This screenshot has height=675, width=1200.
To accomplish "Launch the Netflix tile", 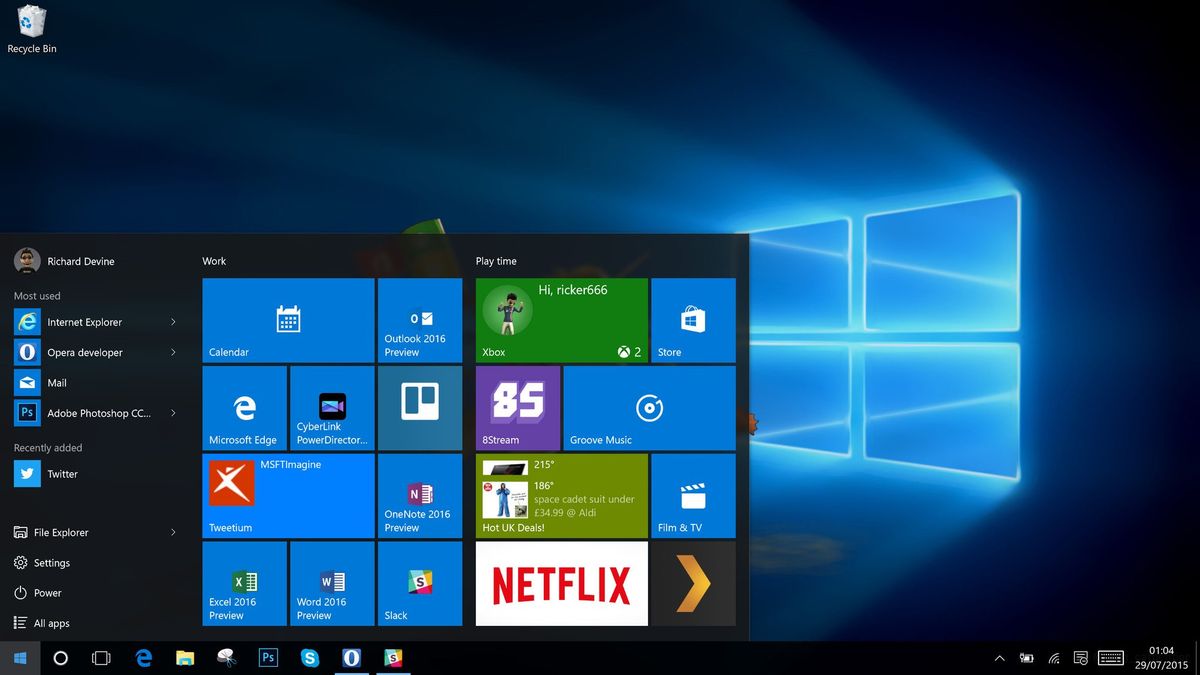I will (x=561, y=583).
